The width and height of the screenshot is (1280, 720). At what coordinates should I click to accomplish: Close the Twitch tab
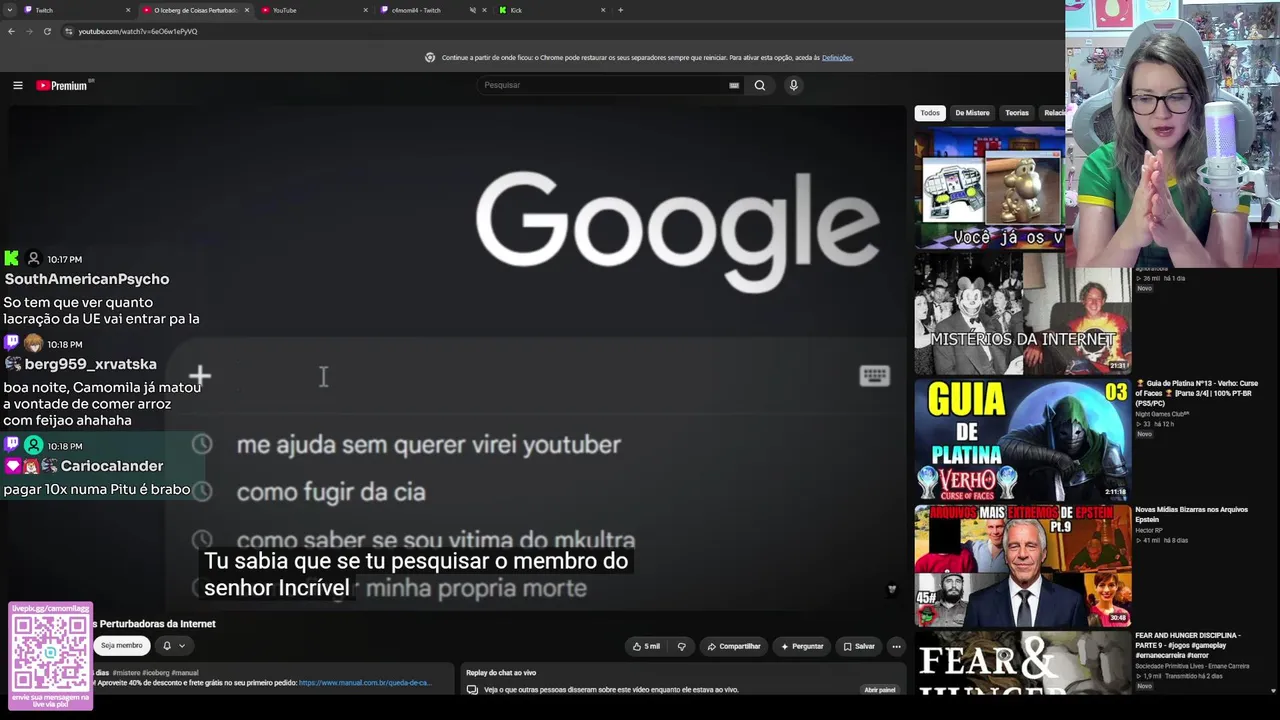128,10
